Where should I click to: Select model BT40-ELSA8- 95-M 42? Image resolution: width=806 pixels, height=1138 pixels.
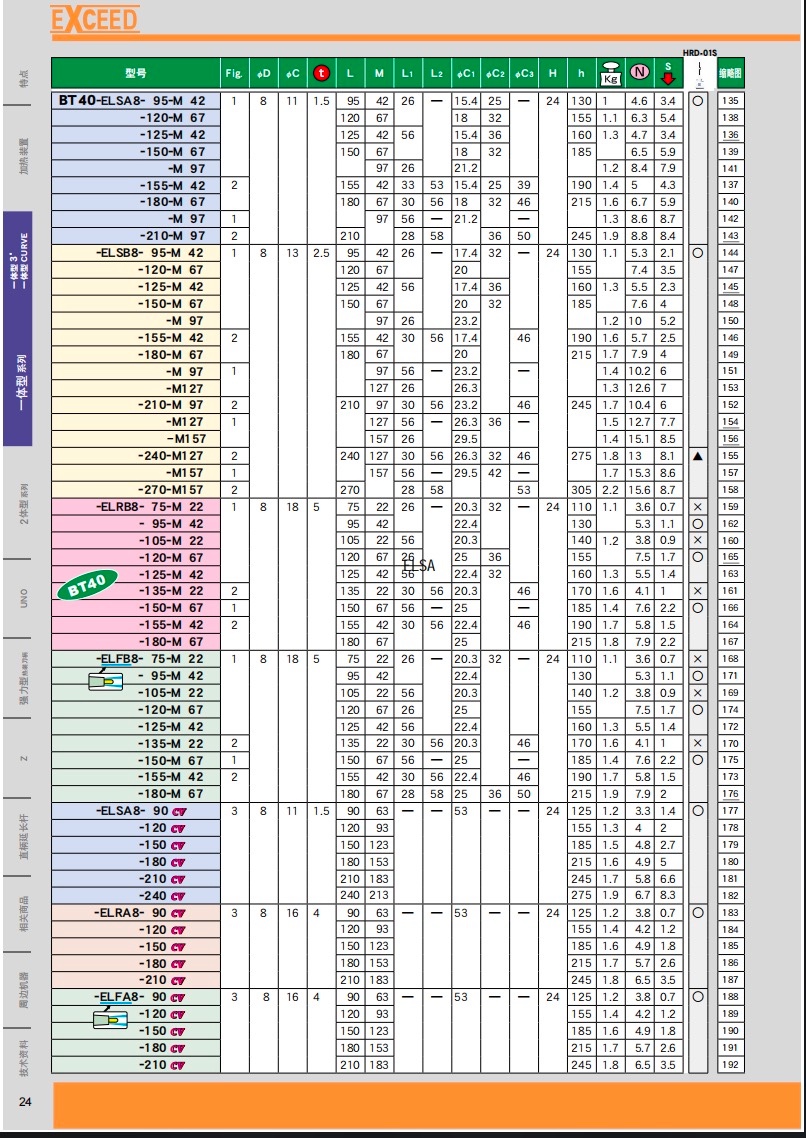[136, 101]
